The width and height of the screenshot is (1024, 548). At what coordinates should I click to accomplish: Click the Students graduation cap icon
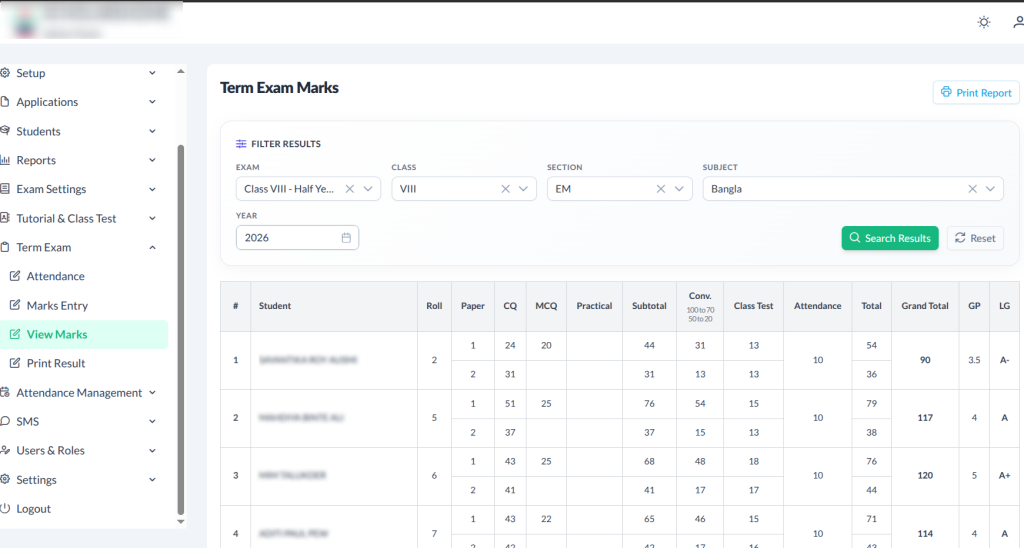point(5,131)
